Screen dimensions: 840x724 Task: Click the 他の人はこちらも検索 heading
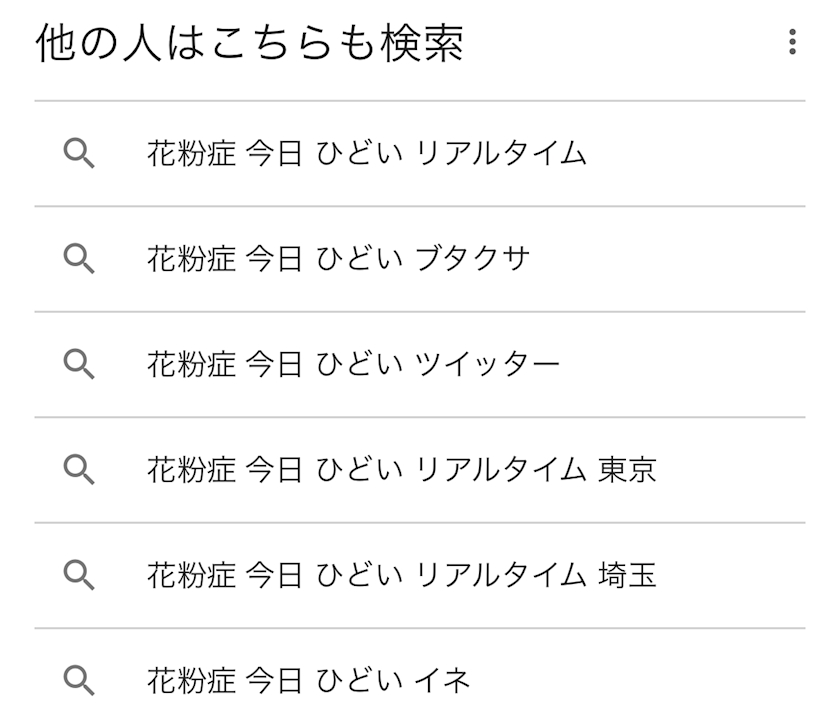click(249, 45)
